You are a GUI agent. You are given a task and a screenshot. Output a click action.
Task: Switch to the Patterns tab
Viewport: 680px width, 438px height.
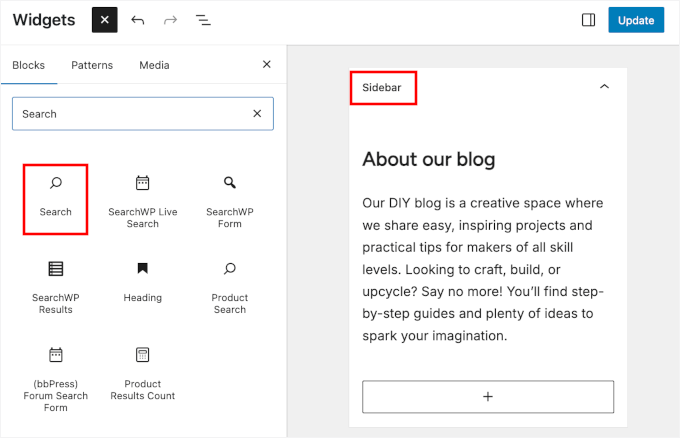pos(92,65)
